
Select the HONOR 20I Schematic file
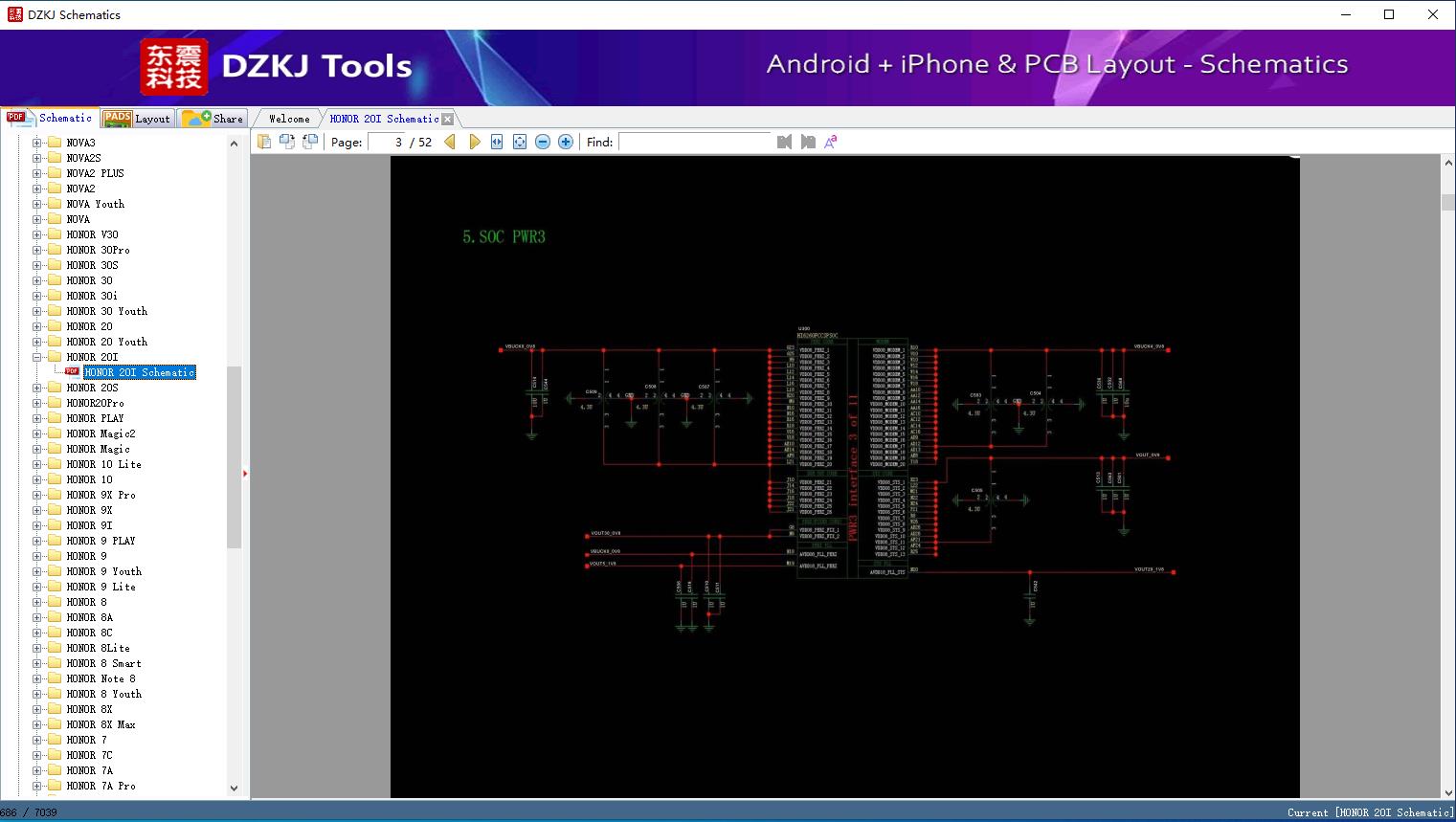click(x=139, y=372)
